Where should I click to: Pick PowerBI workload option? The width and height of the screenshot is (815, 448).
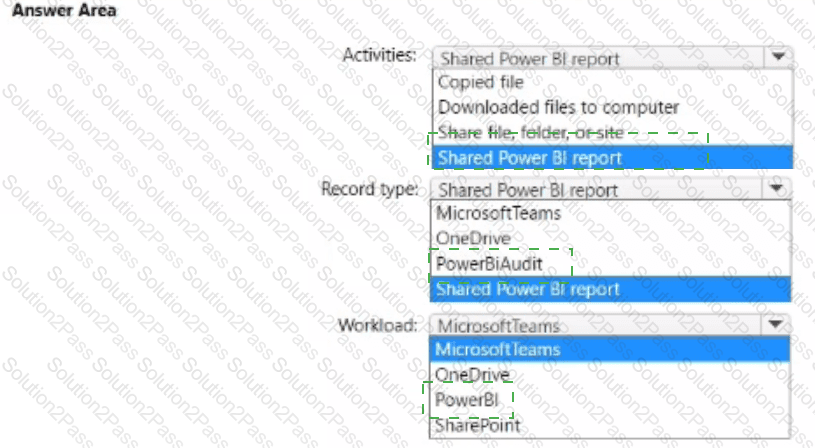point(609,400)
